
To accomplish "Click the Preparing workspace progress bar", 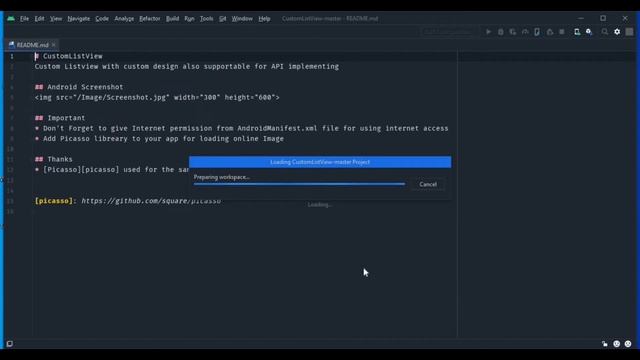I will pyautogui.click(x=299, y=184).
